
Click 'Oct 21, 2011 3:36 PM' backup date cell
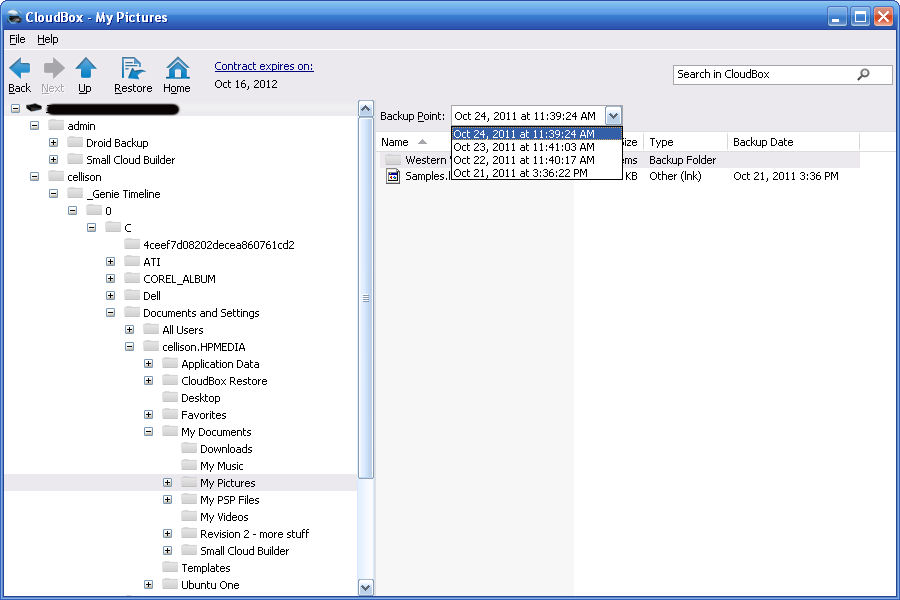[x=786, y=176]
